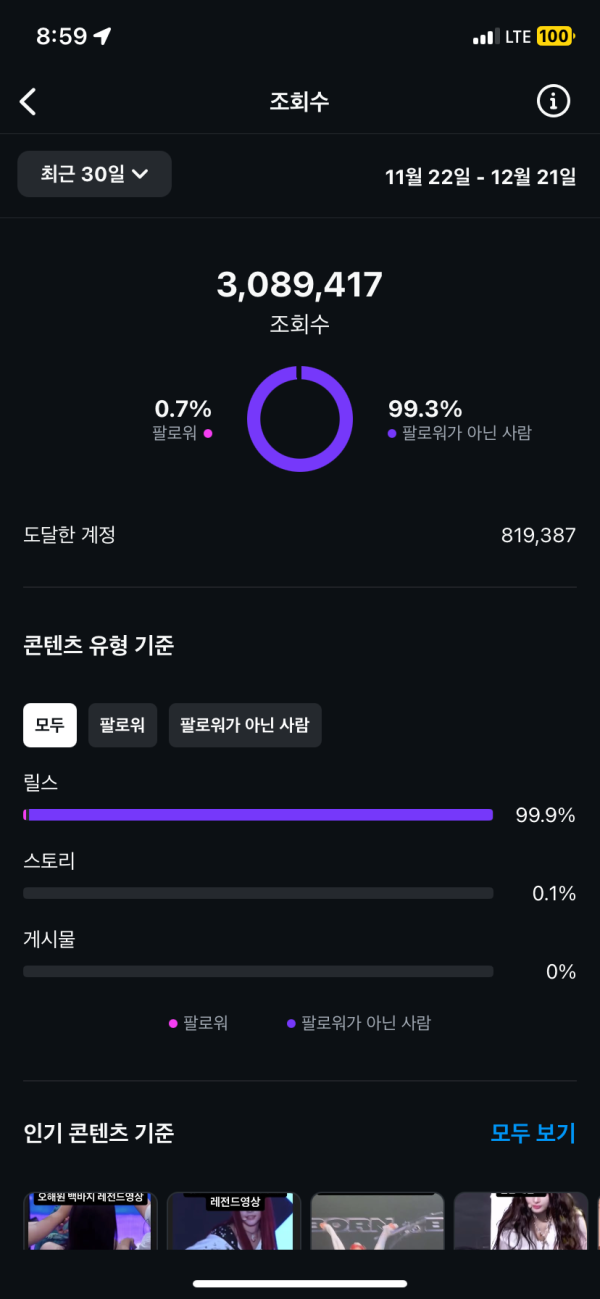Tap the 릴스 content type row label
Viewport: 600px width, 1299px height.
tap(41, 783)
